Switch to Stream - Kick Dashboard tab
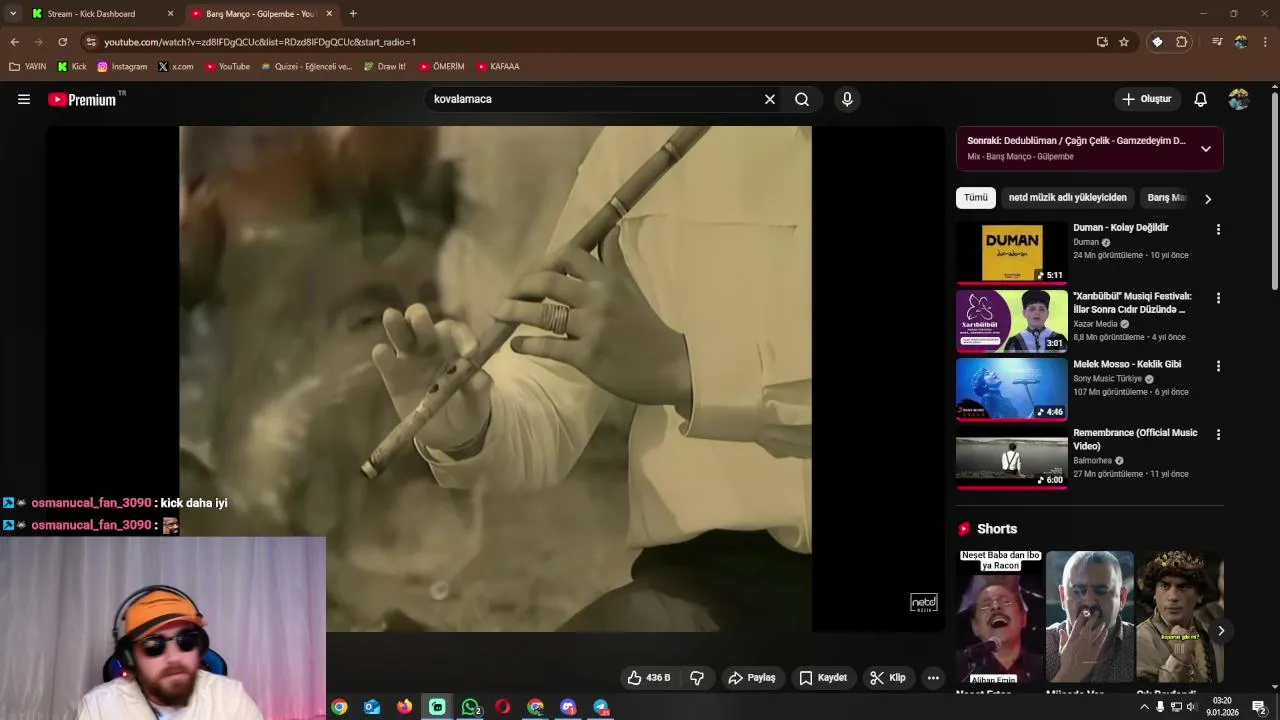The height and width of the screenshot is (720, 1280). point(102,14)
